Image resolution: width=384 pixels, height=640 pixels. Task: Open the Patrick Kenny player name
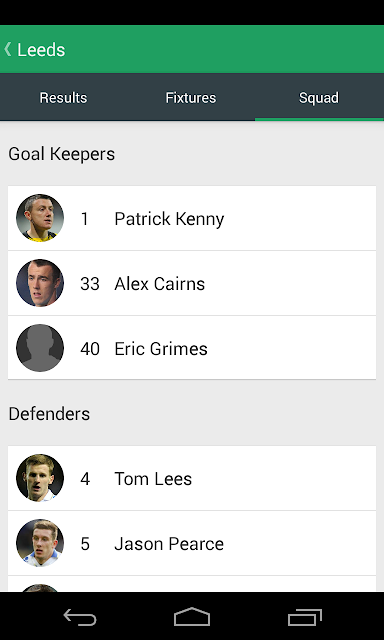coord(169,219)
